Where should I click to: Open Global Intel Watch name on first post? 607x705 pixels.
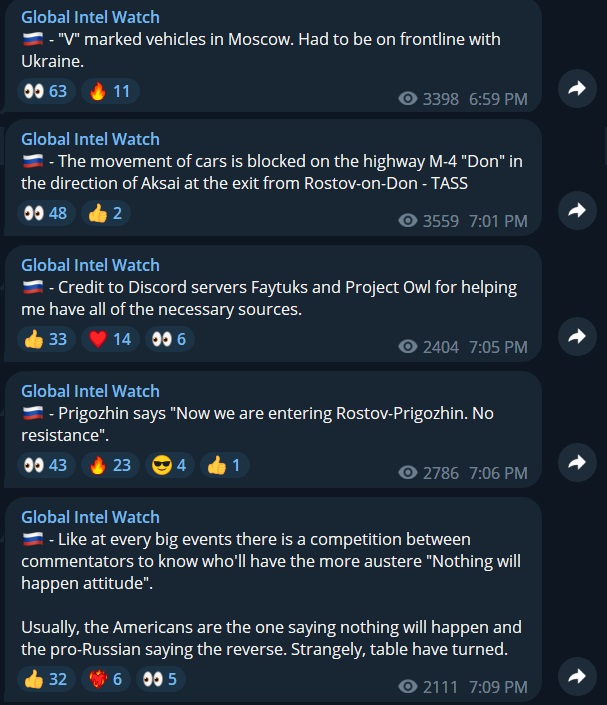pyautogui.click(x=90, y=17)
